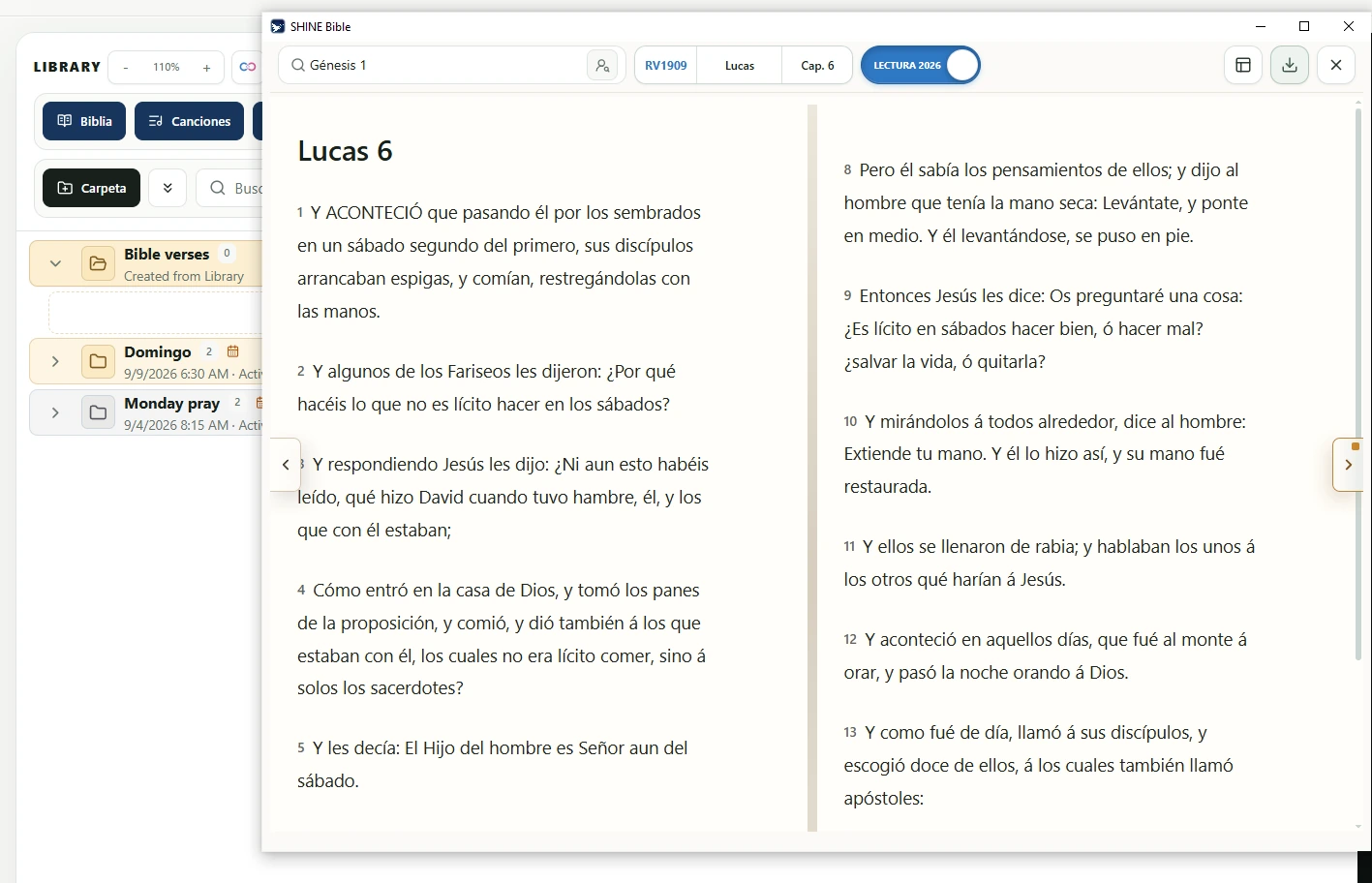1372x883 pixels.
Task: Select verse 2 about the Fariseos
Action: (487, 387)
